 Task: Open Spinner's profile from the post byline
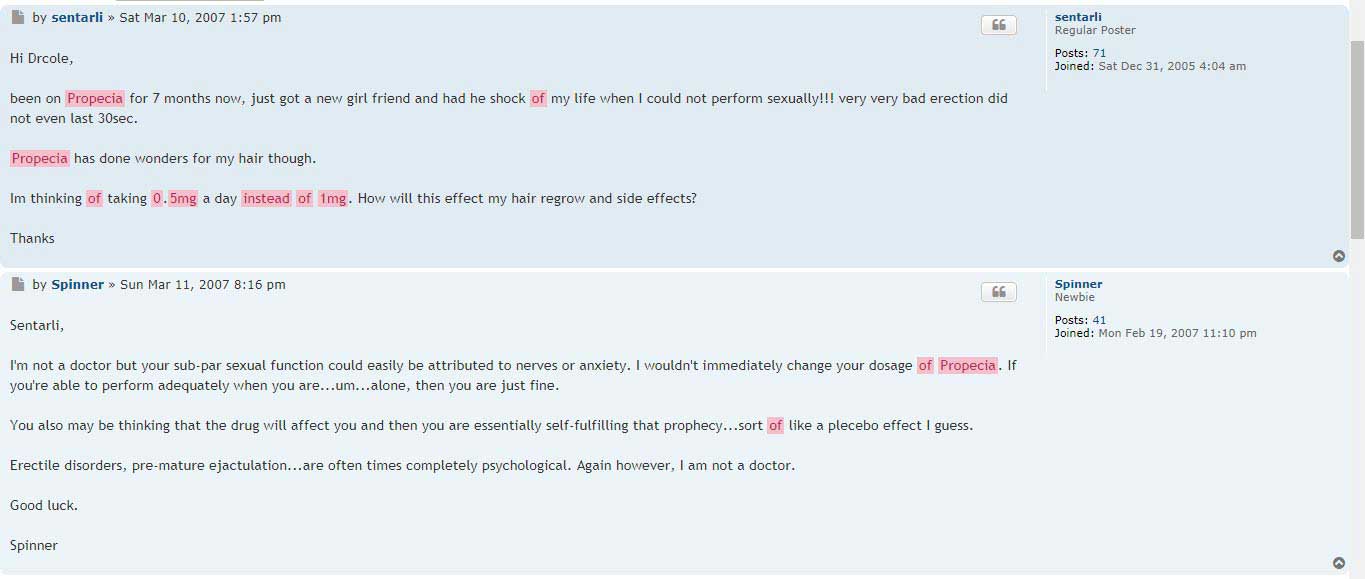(78, 284)
